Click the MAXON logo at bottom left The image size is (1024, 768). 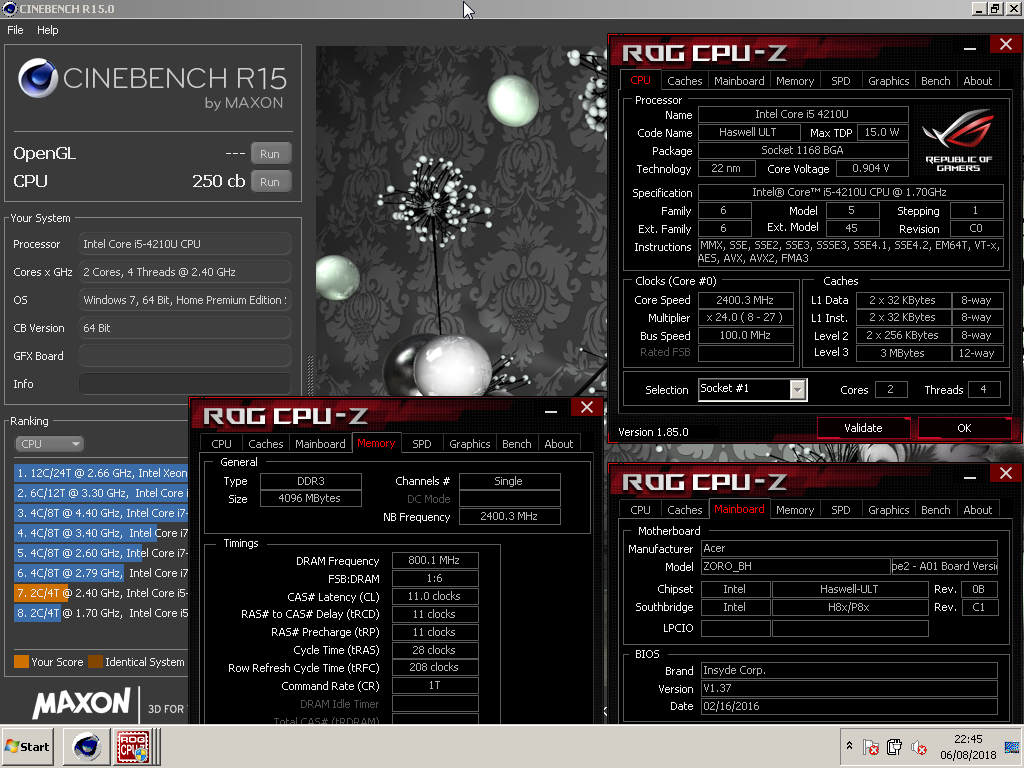[x=82, y=703]
